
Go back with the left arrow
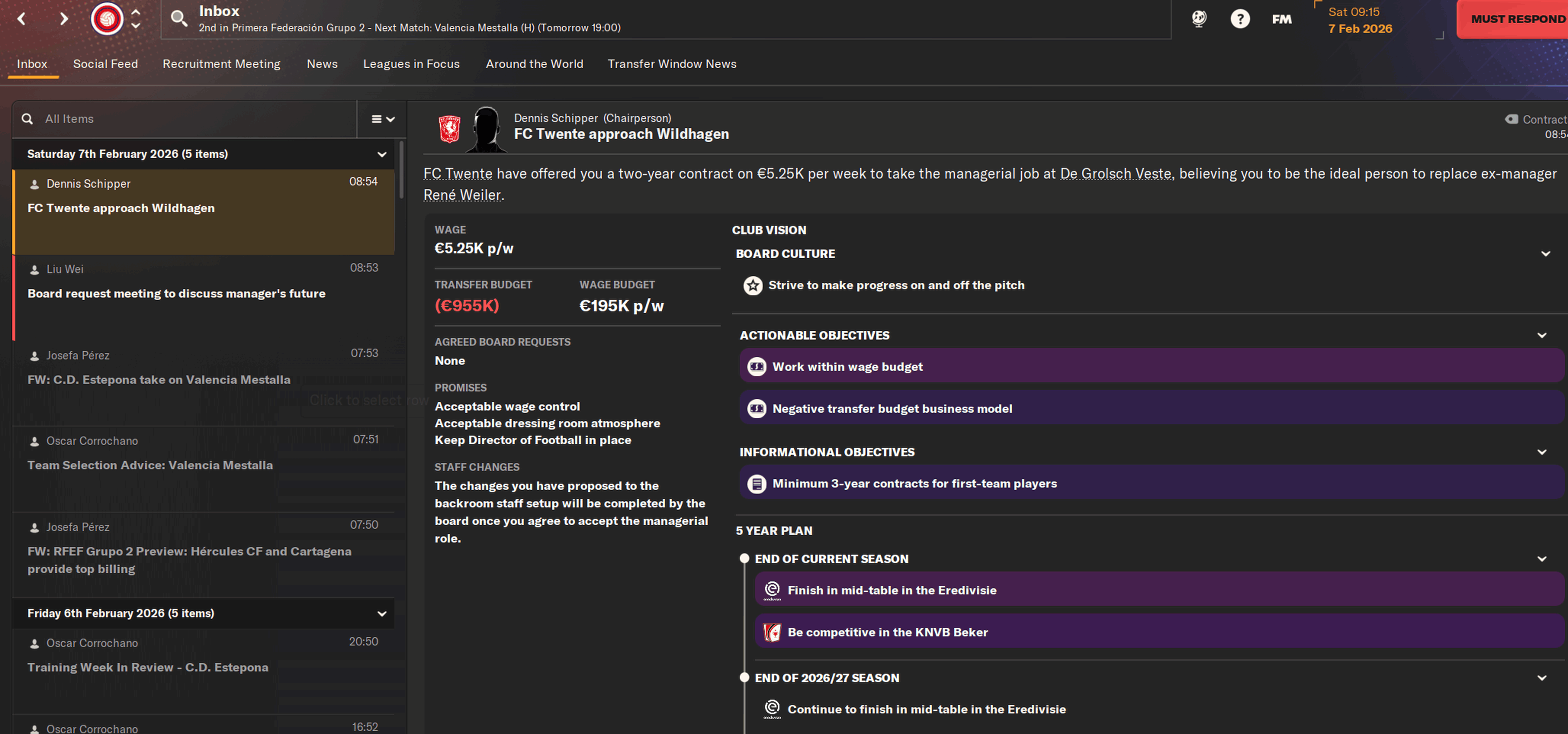[x=22, y=19]
